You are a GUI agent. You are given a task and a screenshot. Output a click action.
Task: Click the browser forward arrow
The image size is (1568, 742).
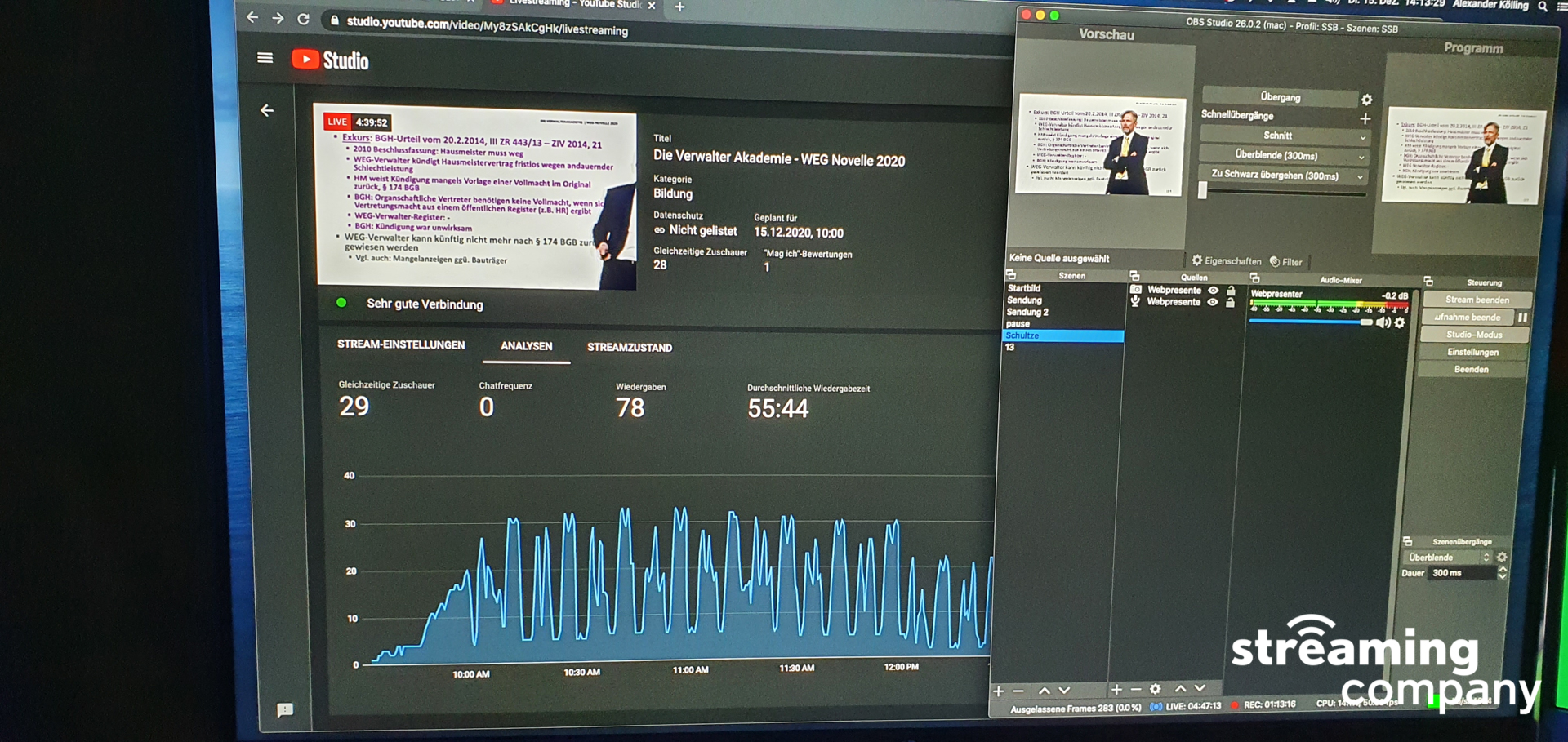[278, 18]
